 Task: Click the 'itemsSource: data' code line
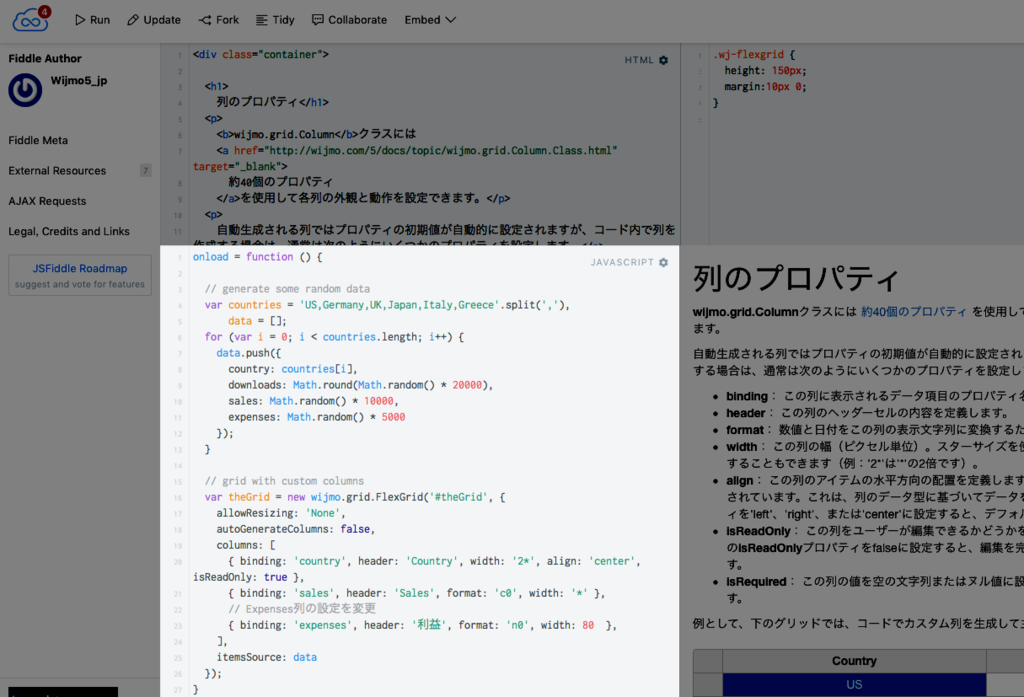(x=266, y=657)
